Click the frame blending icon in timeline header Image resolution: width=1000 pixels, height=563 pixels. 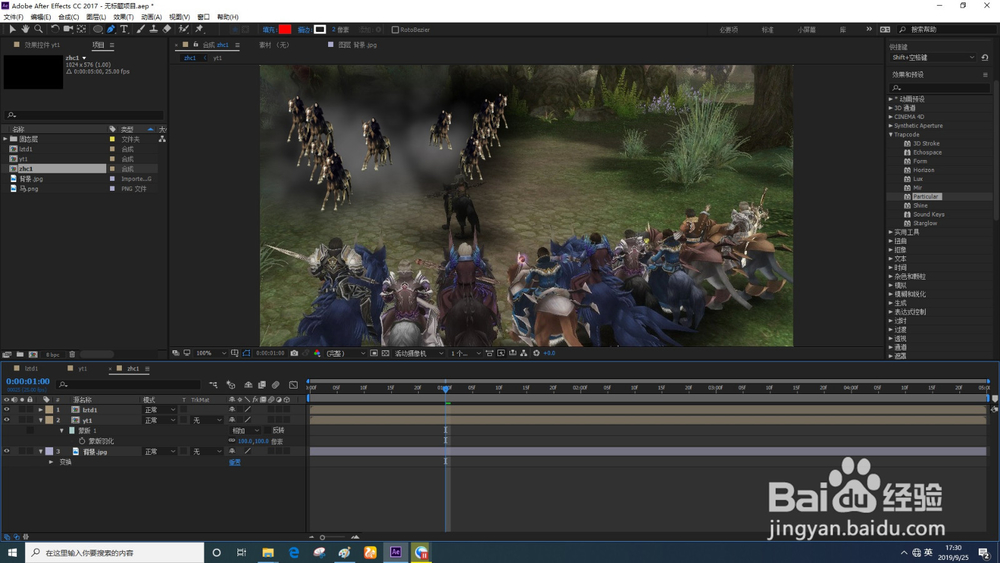click(261, 384)
